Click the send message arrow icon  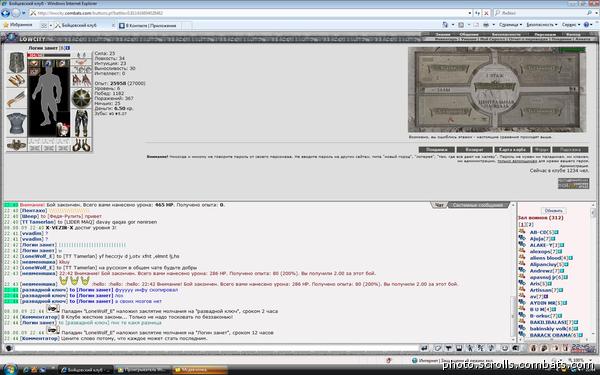click(x=424, y=348)
